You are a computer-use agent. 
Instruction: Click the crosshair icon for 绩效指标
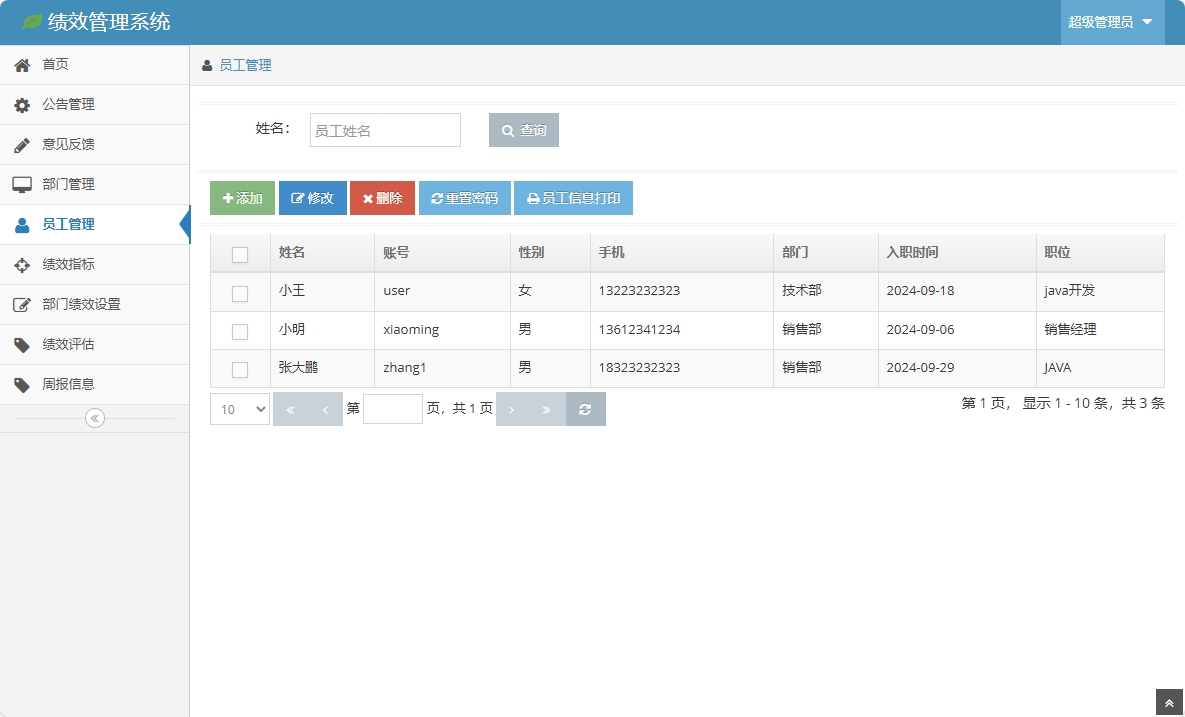pyautogui.click(x=21, y=265)
